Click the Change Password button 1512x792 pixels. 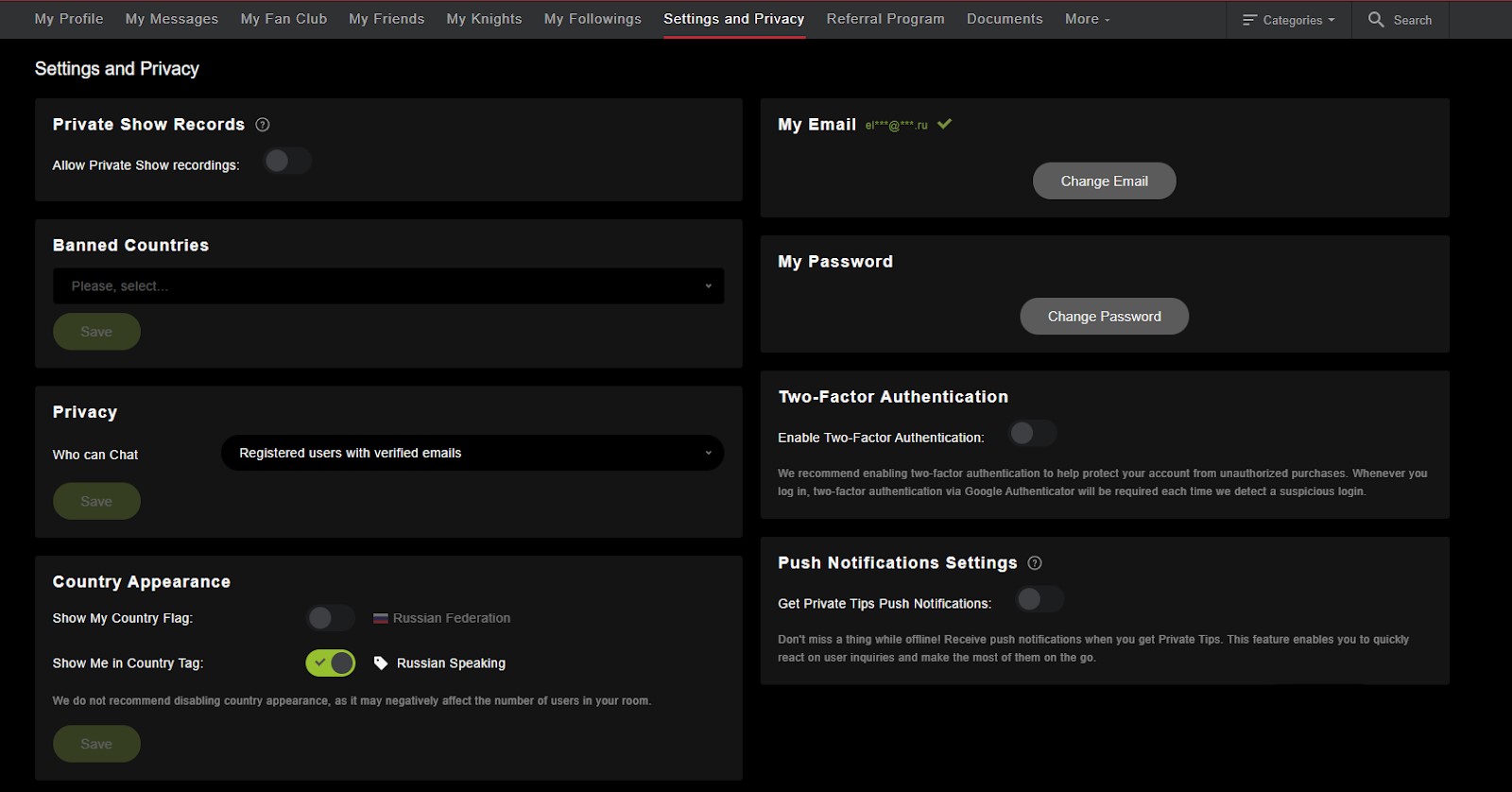1104,317
